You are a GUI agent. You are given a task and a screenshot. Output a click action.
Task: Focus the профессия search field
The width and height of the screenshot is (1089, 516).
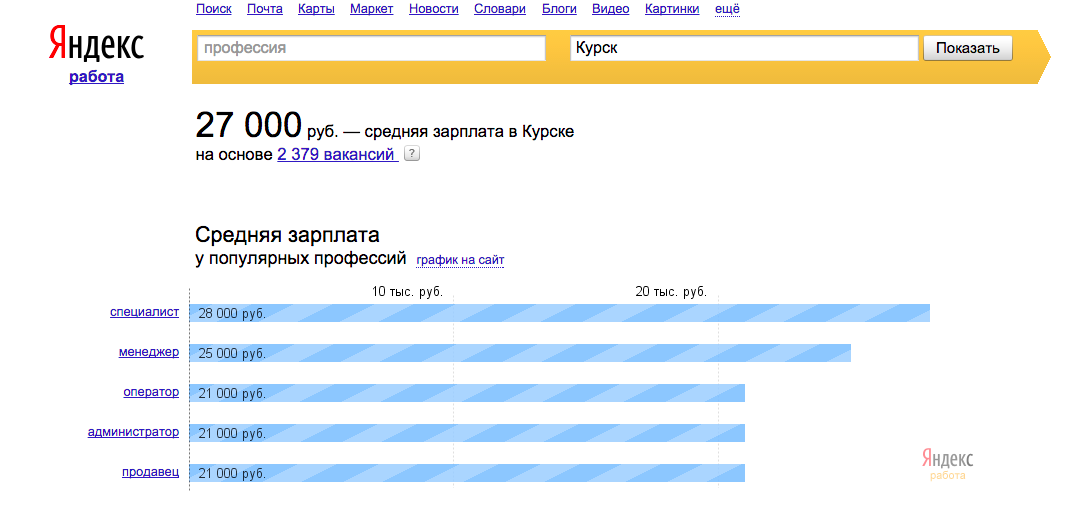372,49
